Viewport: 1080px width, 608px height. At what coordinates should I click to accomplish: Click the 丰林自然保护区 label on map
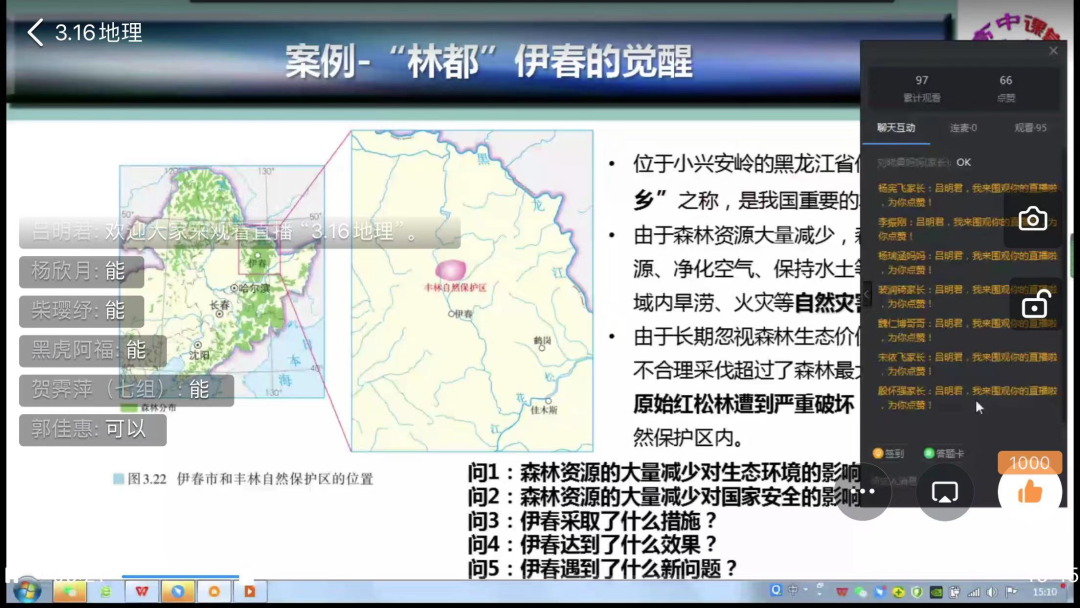pos(455,288)
